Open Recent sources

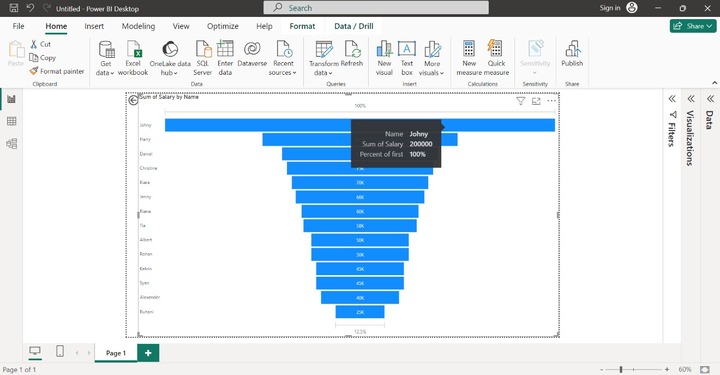point(283,58)
